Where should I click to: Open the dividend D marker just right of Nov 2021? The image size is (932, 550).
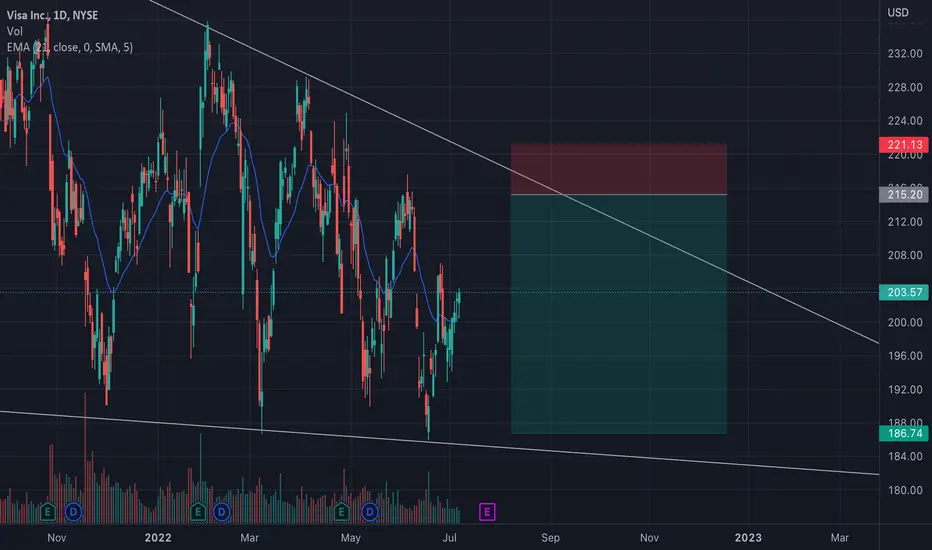pos(74,511)
